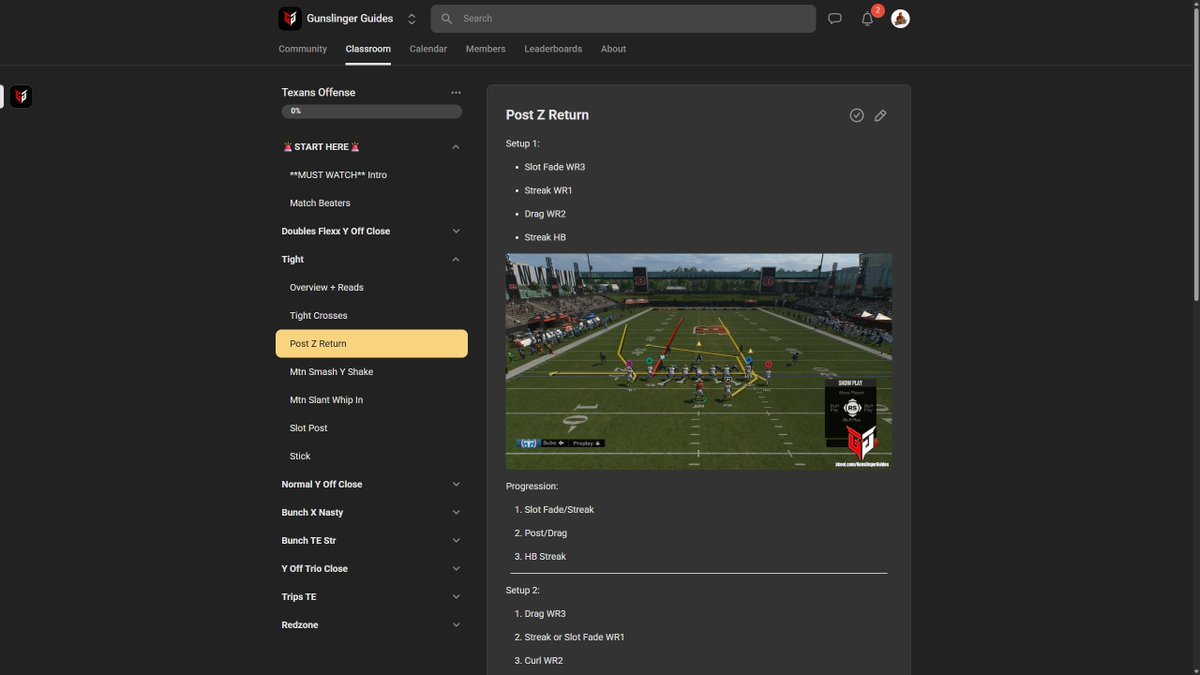Focus the Search input field
1200x675 pixels.
tap(623, 19)
